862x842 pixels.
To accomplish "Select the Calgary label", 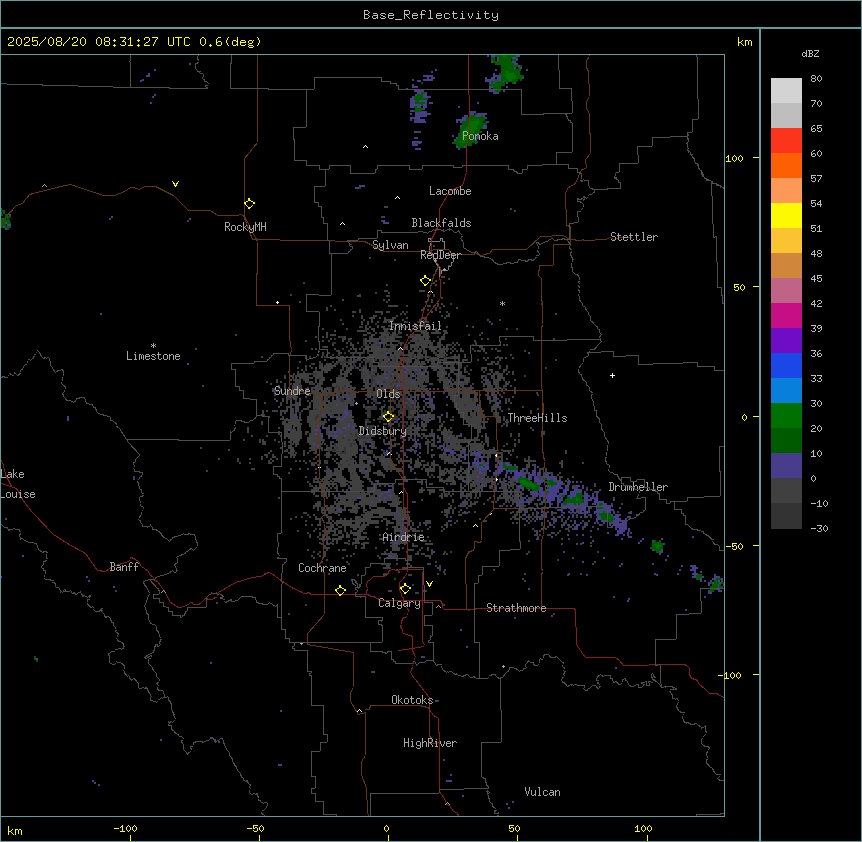I will (x=399, y=603).
